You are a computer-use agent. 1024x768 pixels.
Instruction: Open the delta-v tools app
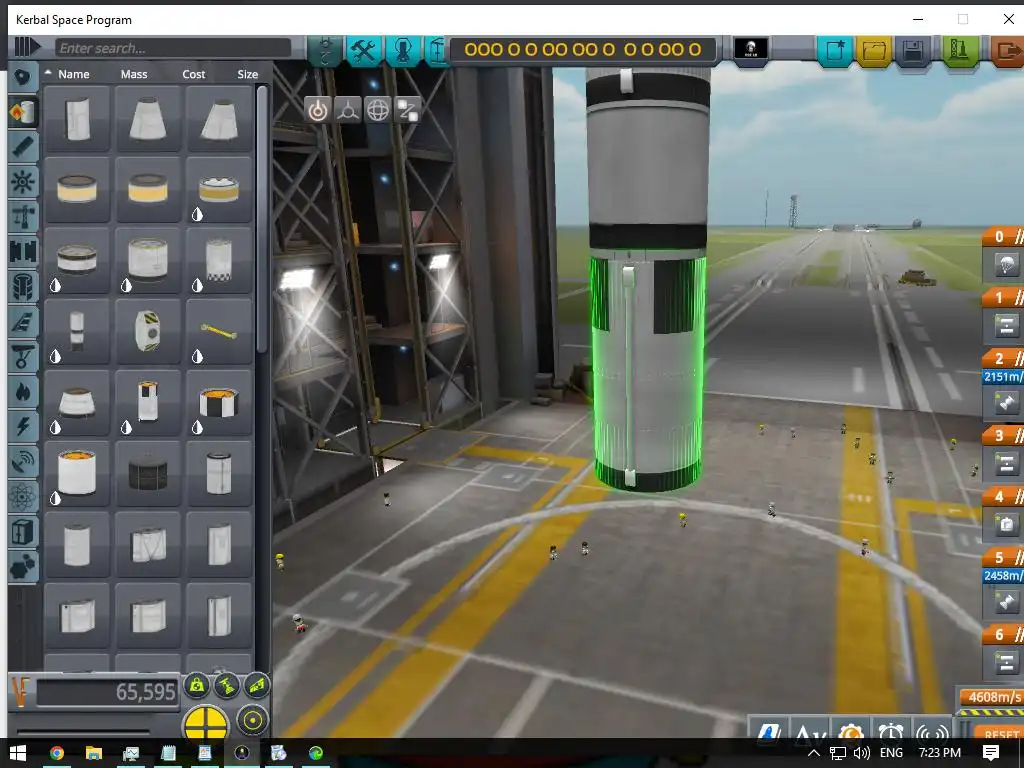810,731
